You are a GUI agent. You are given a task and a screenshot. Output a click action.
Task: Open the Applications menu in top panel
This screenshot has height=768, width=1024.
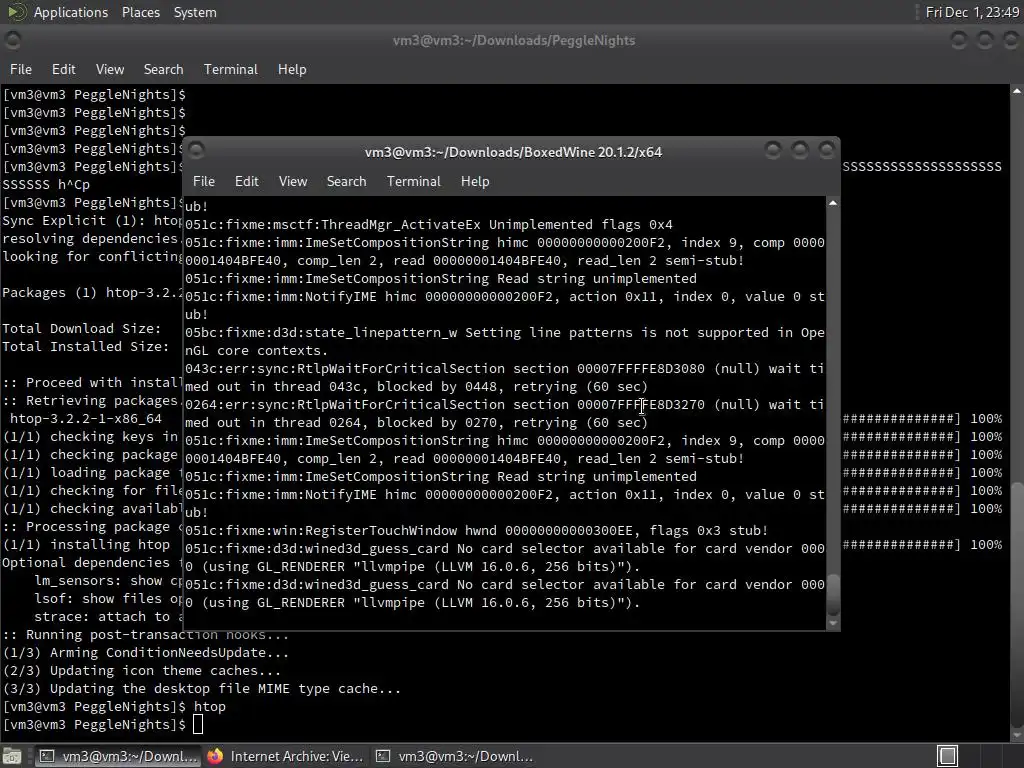coord(71,12)
